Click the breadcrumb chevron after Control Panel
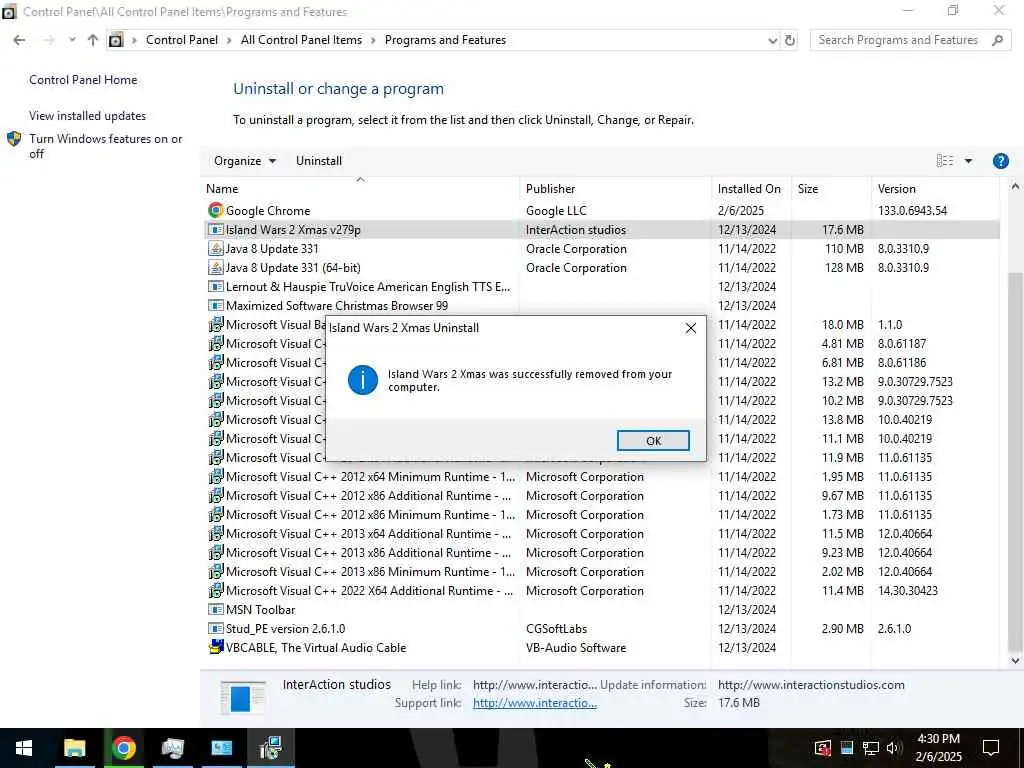 tap(229, 40)
